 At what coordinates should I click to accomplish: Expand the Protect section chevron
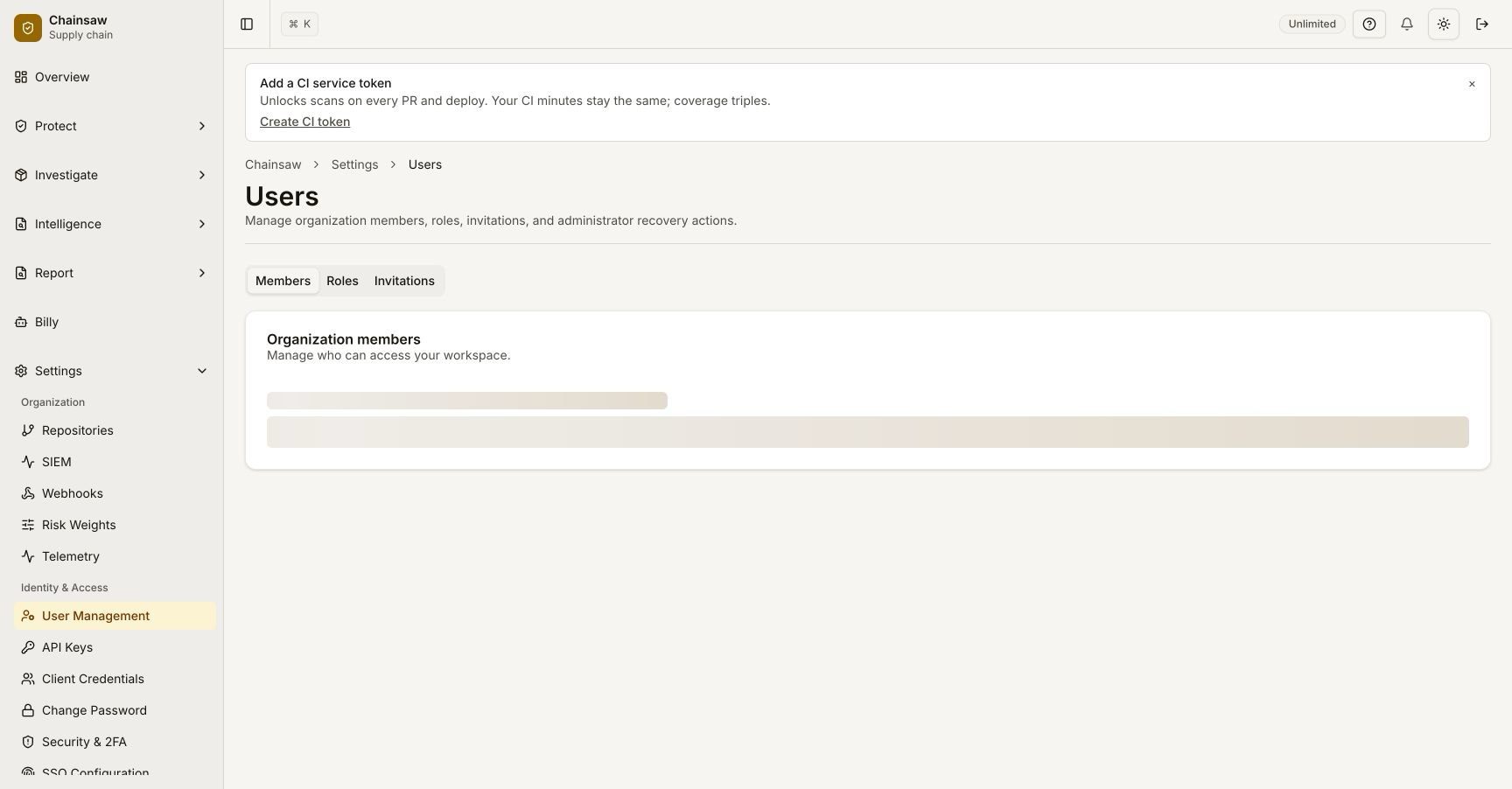click(202, 126)
